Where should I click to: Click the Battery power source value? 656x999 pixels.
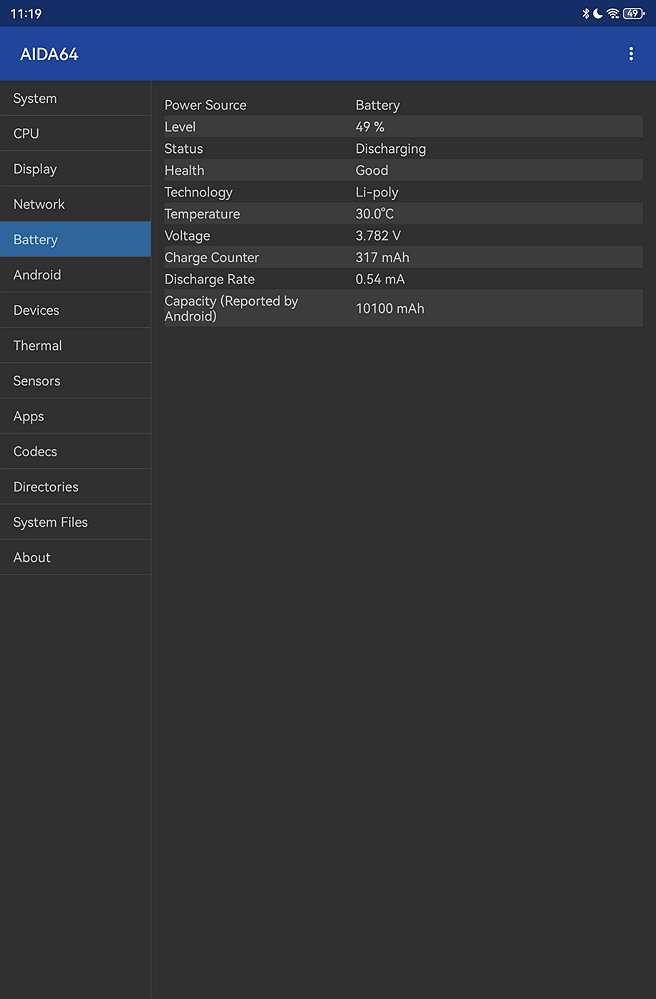pos(378,105)
